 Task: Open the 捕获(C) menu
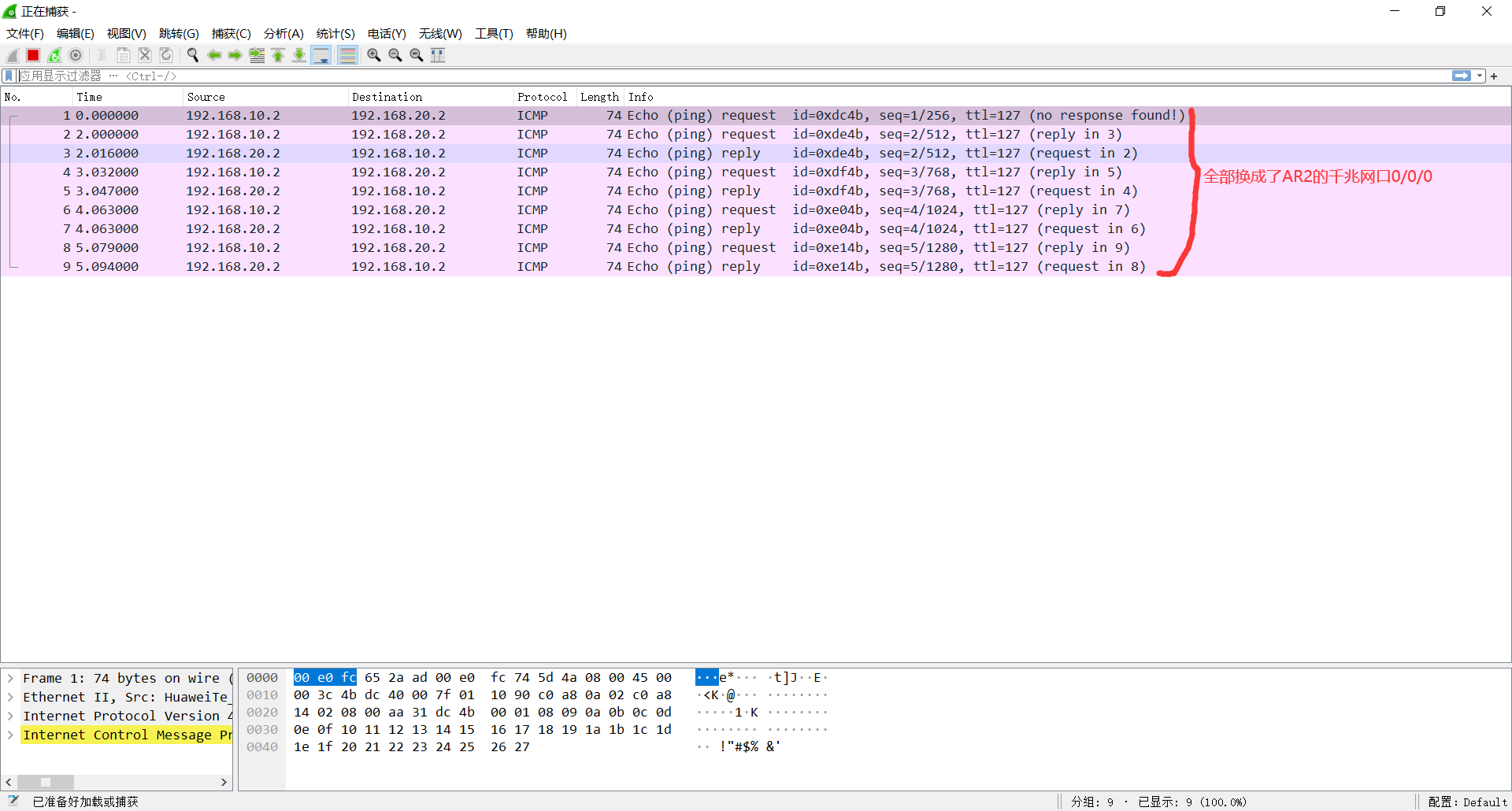pos(232,33)
